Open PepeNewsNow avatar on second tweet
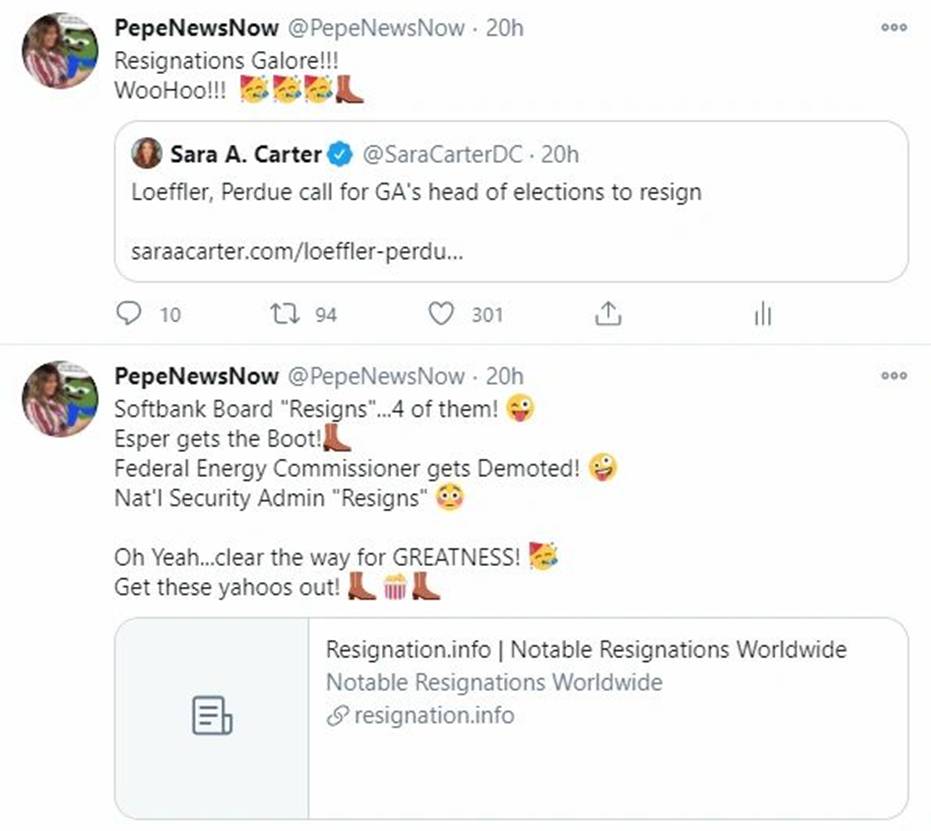931x831 pixels. 60,399
